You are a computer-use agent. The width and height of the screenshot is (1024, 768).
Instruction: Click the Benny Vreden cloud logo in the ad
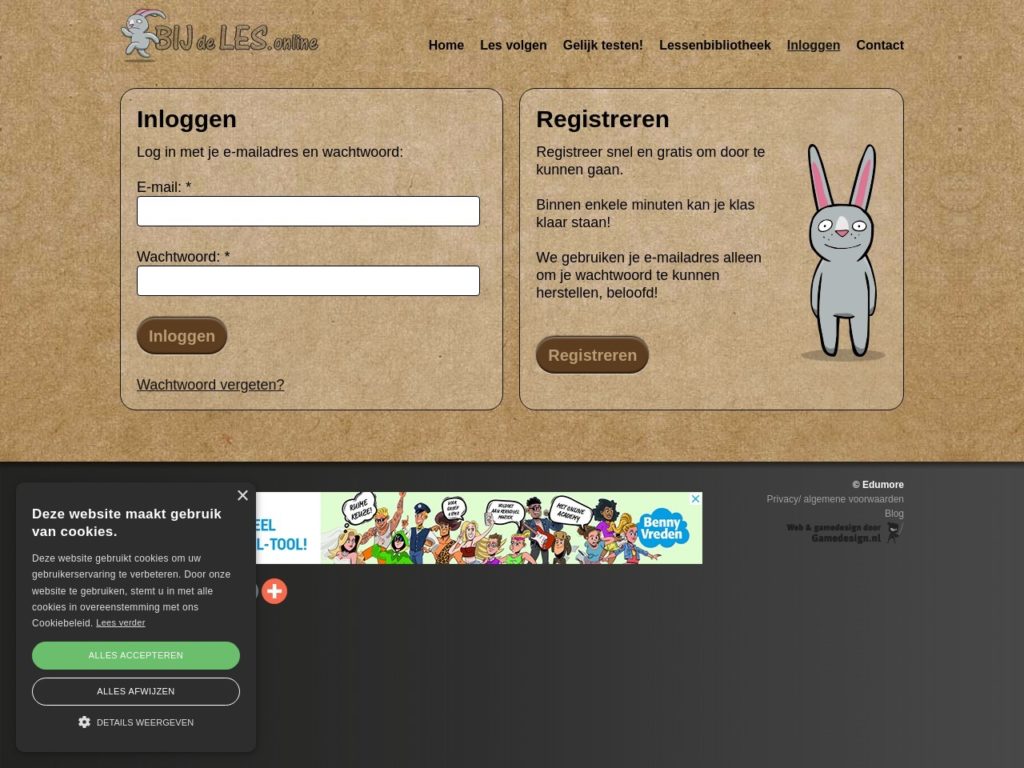pyautogui.click(x=662, y=528)
